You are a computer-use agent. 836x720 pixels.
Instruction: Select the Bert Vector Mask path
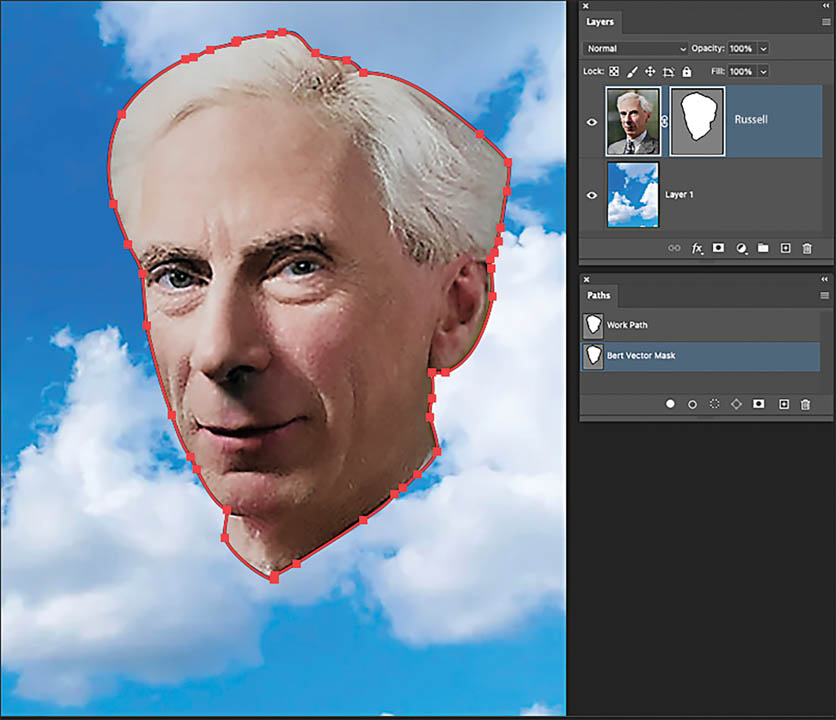[x=700, y=356]
